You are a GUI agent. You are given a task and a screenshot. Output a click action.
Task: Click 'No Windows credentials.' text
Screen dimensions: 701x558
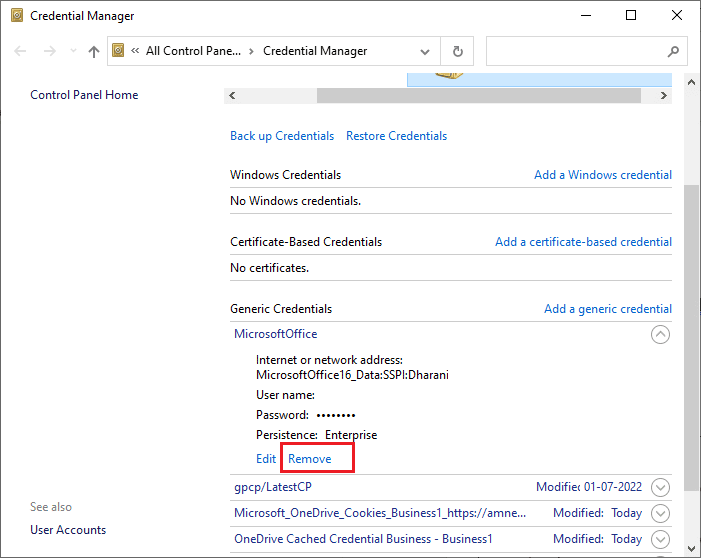296,201
